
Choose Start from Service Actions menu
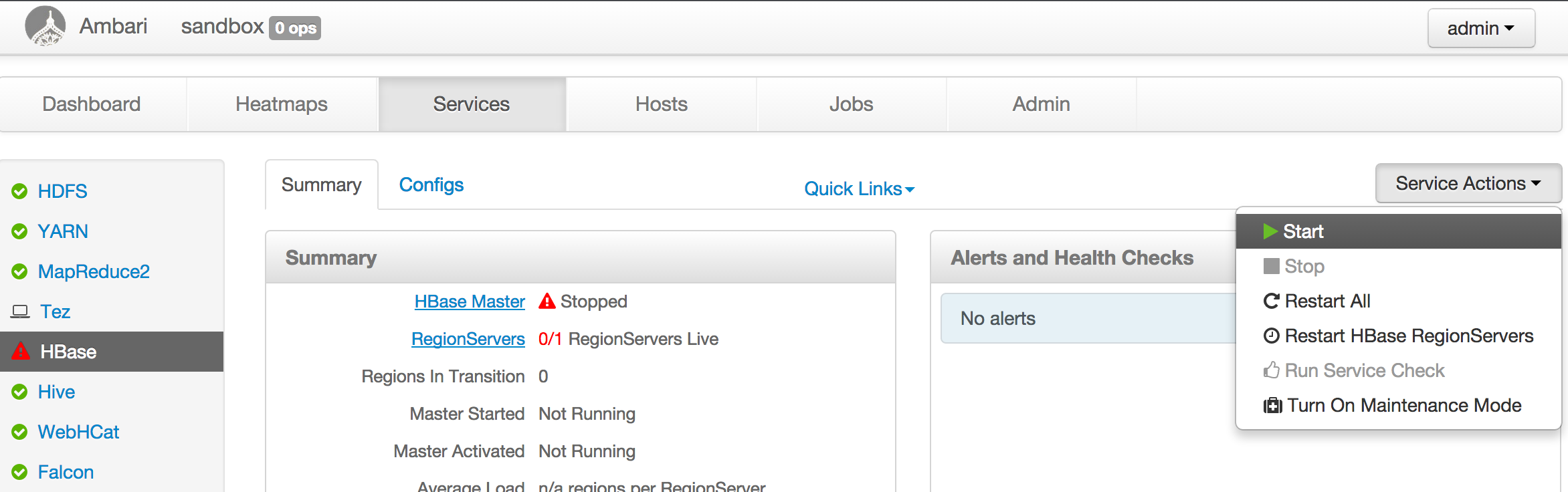(1399, 231)
